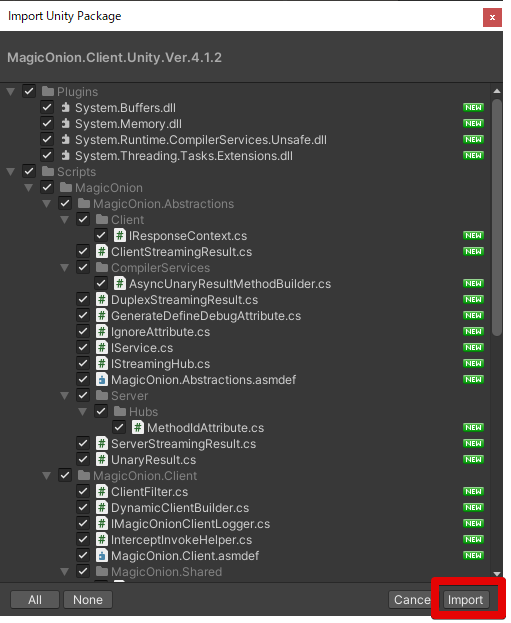The image size is (511, 623).
Task: Click the Plugins folder icon
Action: pyautogui.click(x=48, y=92)
